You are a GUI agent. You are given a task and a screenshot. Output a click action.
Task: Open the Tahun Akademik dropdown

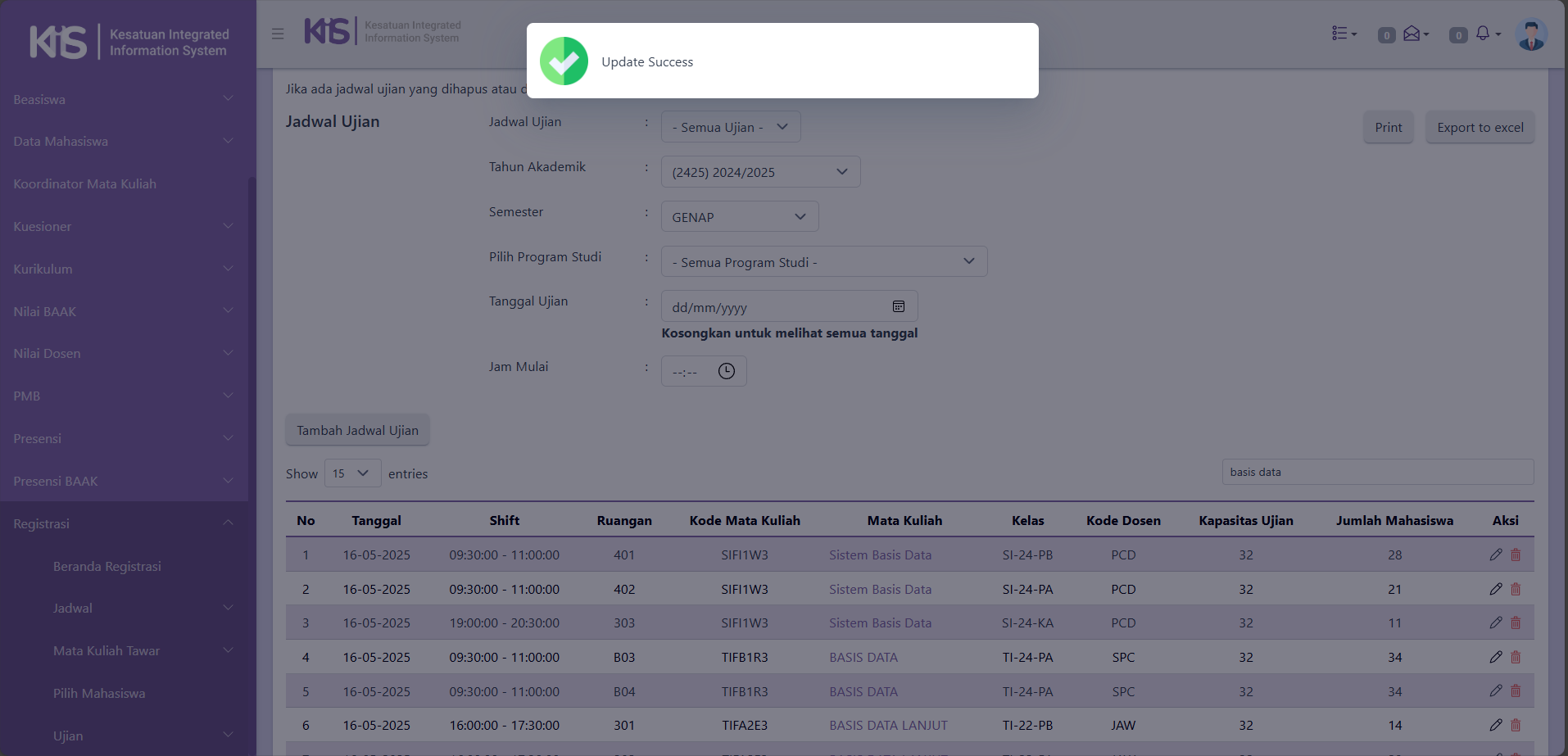pos(759,172)
